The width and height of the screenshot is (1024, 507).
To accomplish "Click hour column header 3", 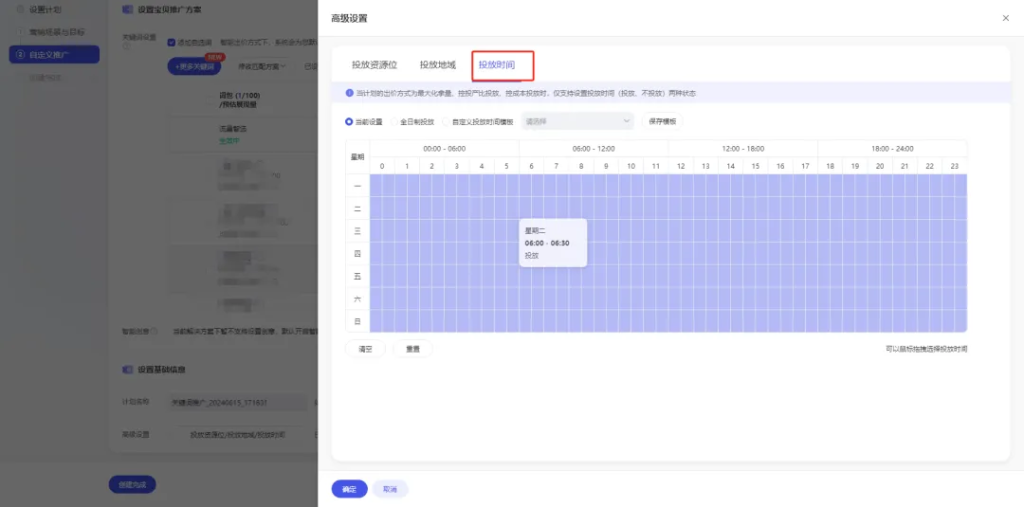I will coord(456,166).
